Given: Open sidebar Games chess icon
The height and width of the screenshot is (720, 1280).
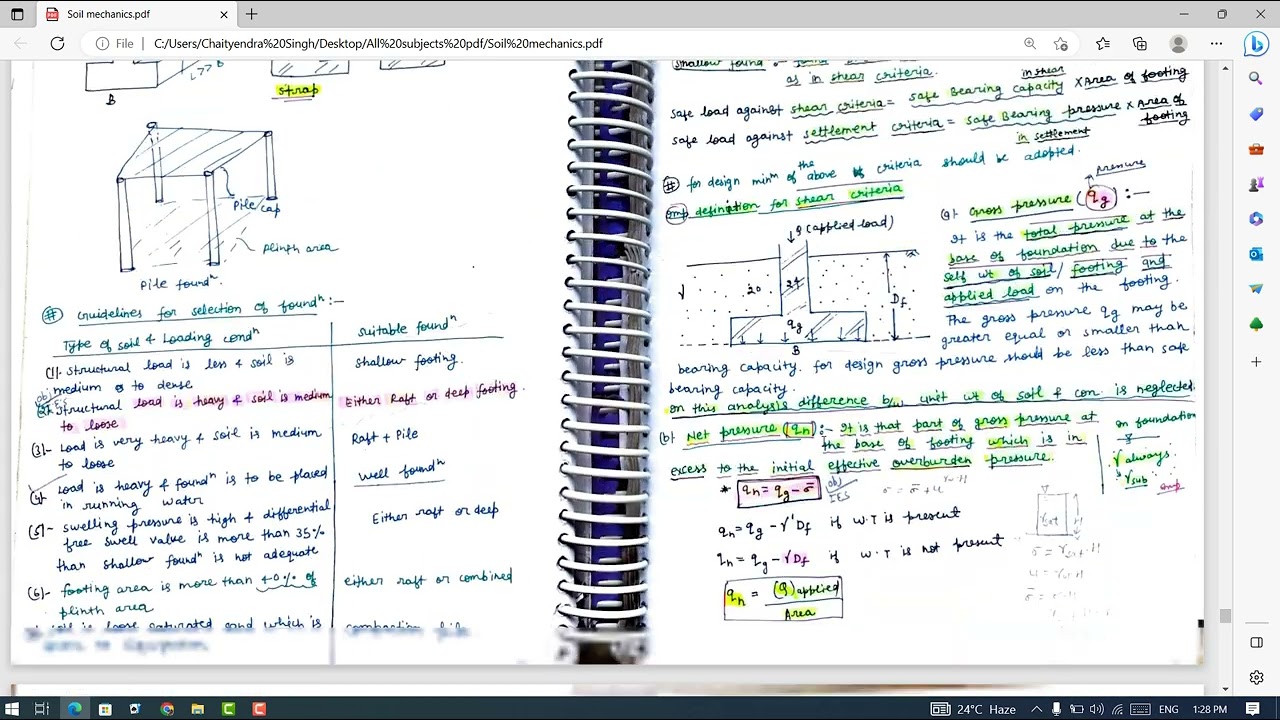Looking at the screenshot, I should (1256, 184).
